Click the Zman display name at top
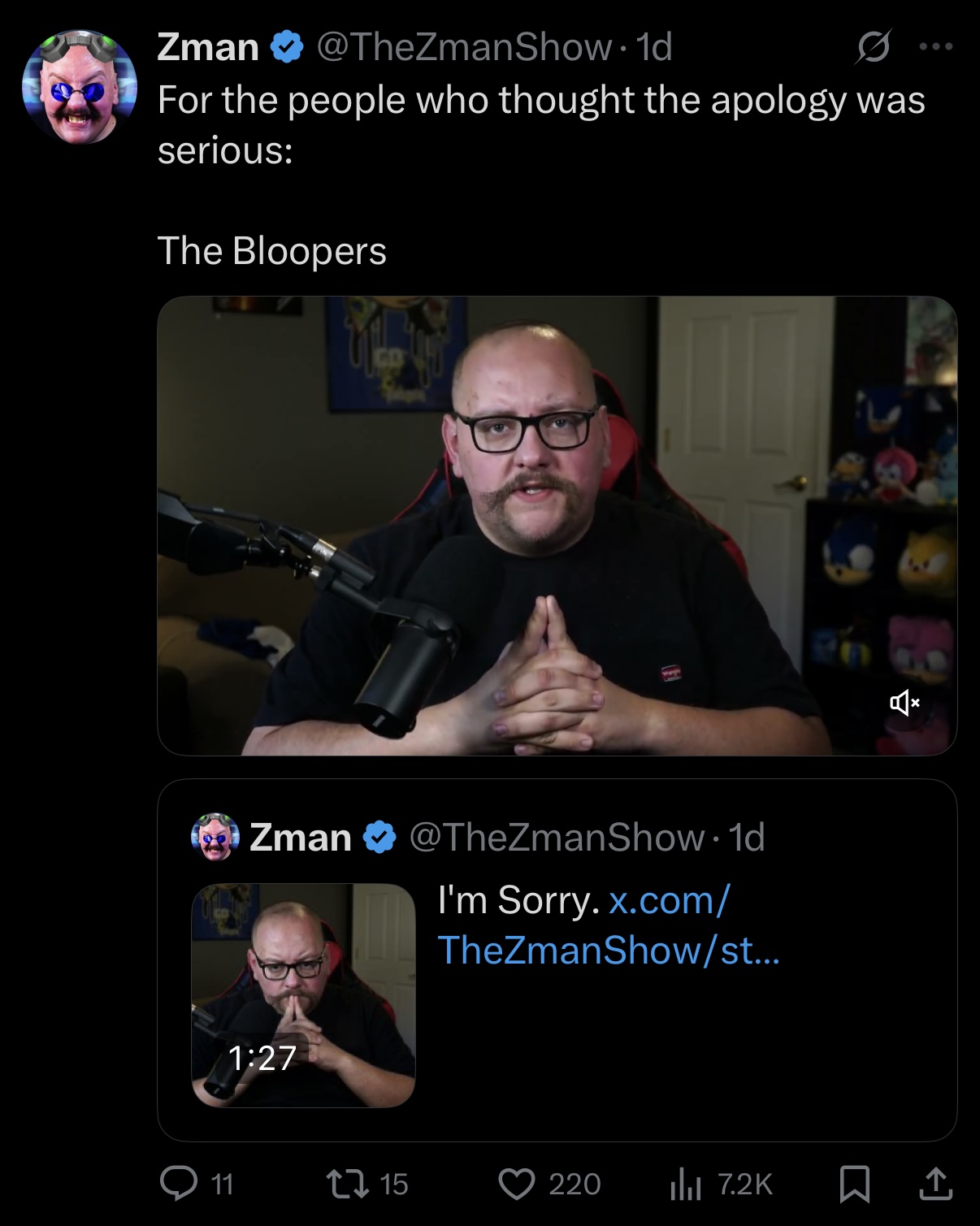The height and width of the screenshot is (1226, 980). click(x=208, y=47)
